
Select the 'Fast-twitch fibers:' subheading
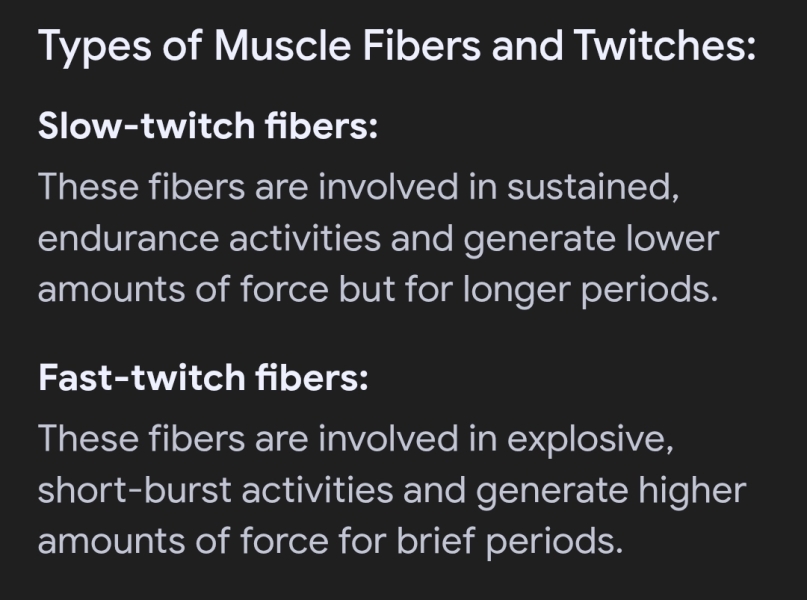click(203, 378)
